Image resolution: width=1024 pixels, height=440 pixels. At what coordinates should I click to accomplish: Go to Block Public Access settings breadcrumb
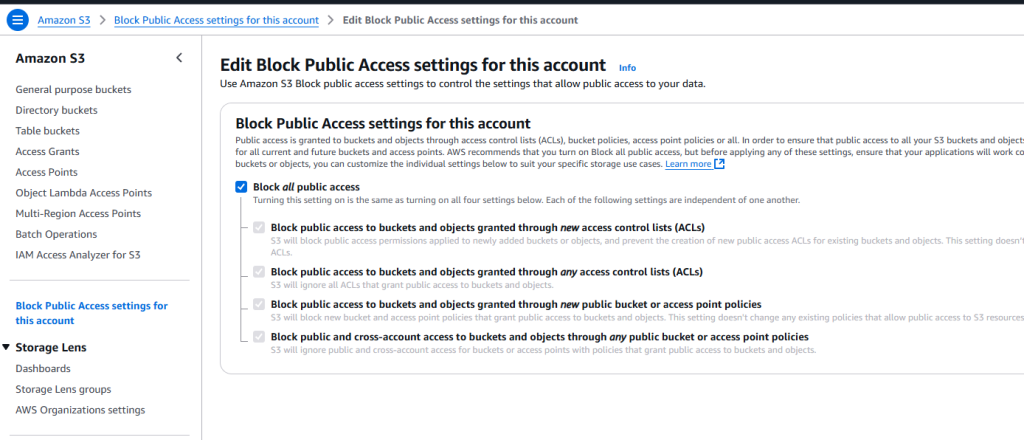(216, 20)
